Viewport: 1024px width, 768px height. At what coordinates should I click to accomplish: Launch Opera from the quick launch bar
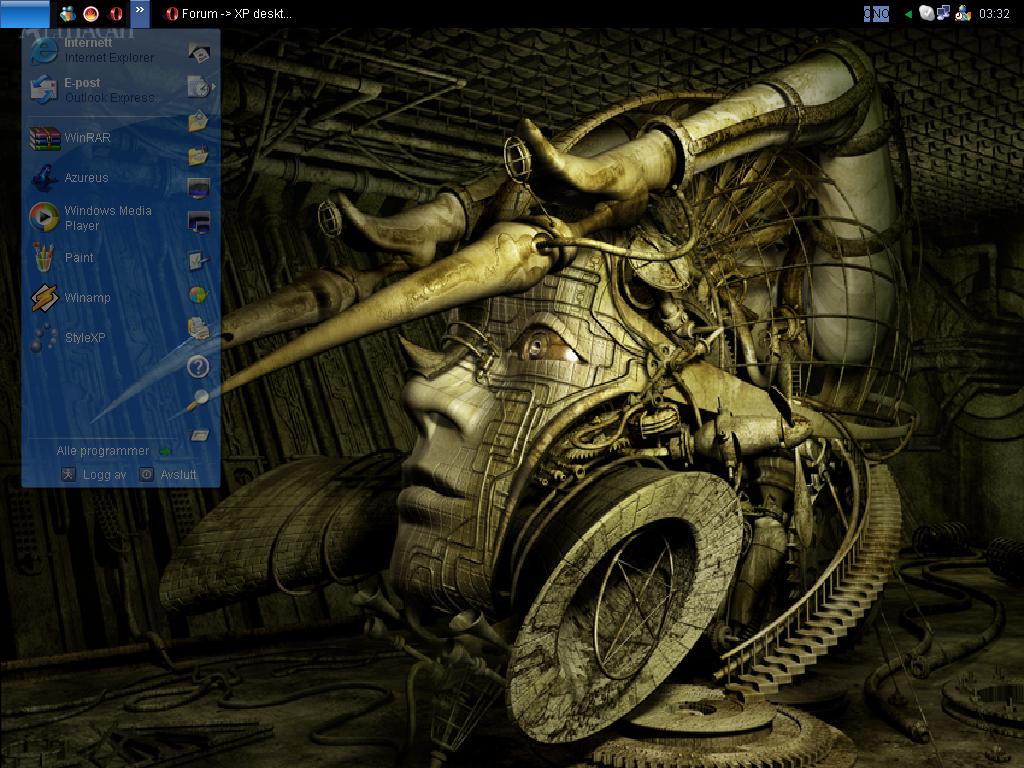point(116,14)
